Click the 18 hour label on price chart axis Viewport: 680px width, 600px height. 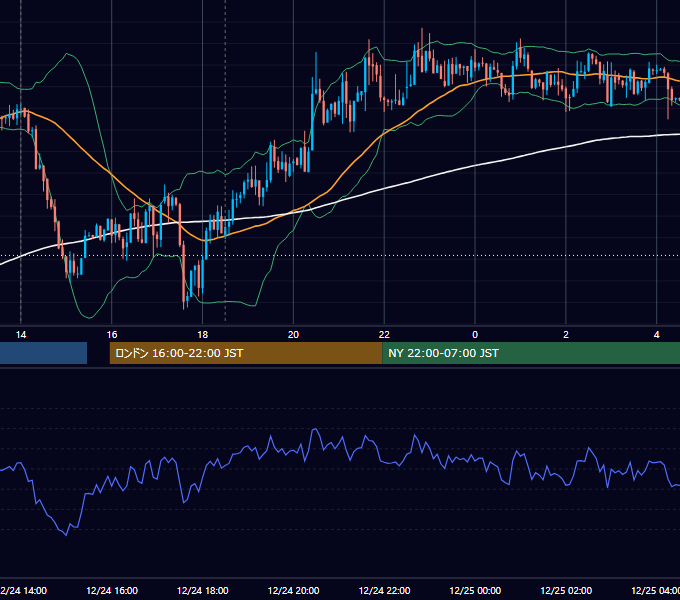coord(203,334)
